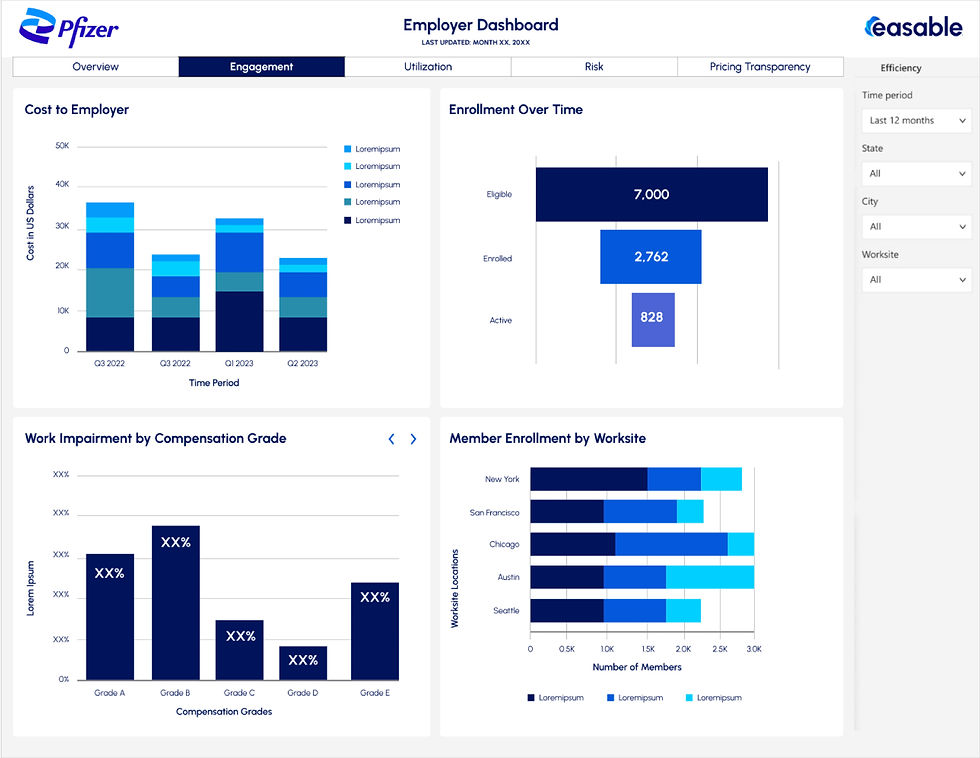
Task: Click the Efficiency label in the sidebar
Action: [x=900, y=67]
